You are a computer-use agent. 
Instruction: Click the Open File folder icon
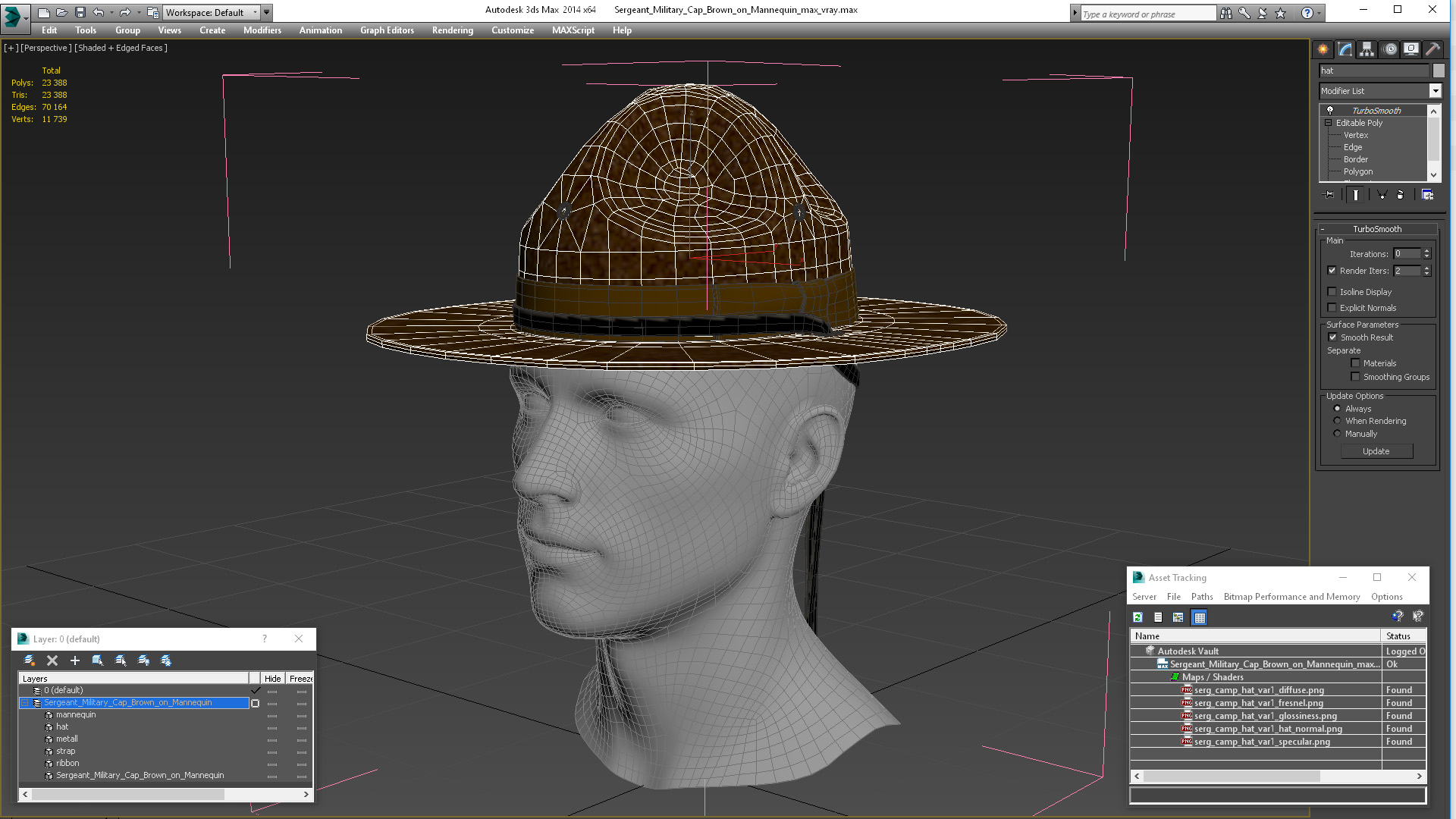tap(61, 12)
